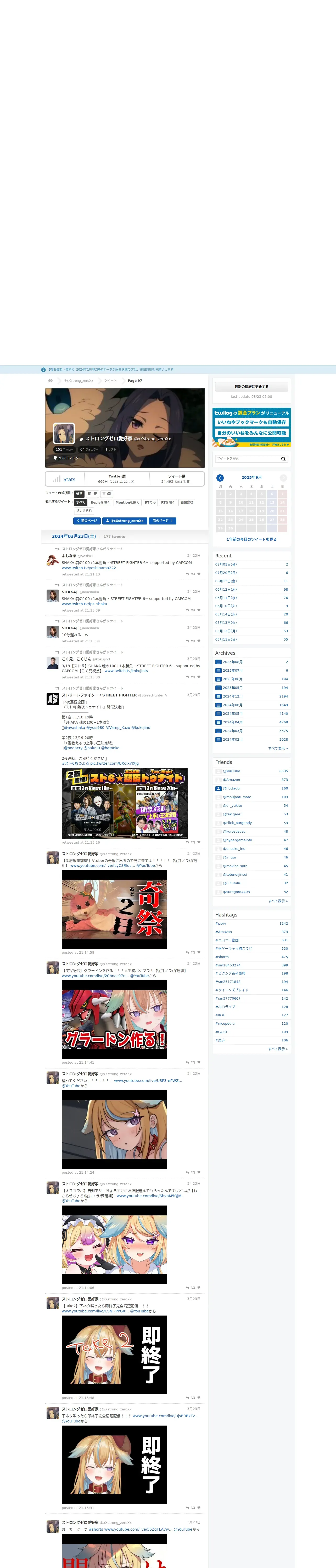
Task: Click the list icon next to 2024年12月 archive
Action: [x=218, y=696]
